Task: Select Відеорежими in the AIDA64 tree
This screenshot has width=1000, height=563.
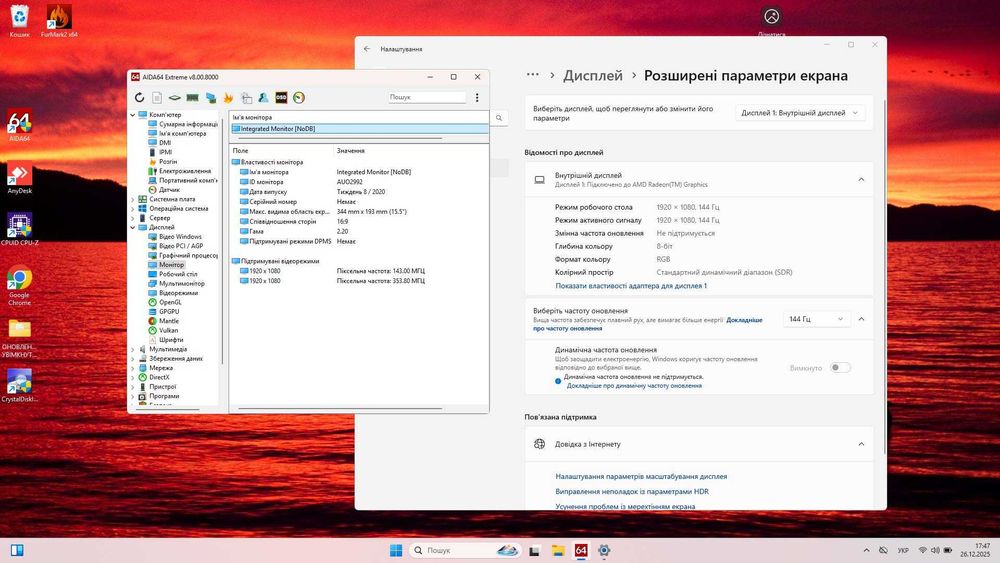Action: (178, 293)
